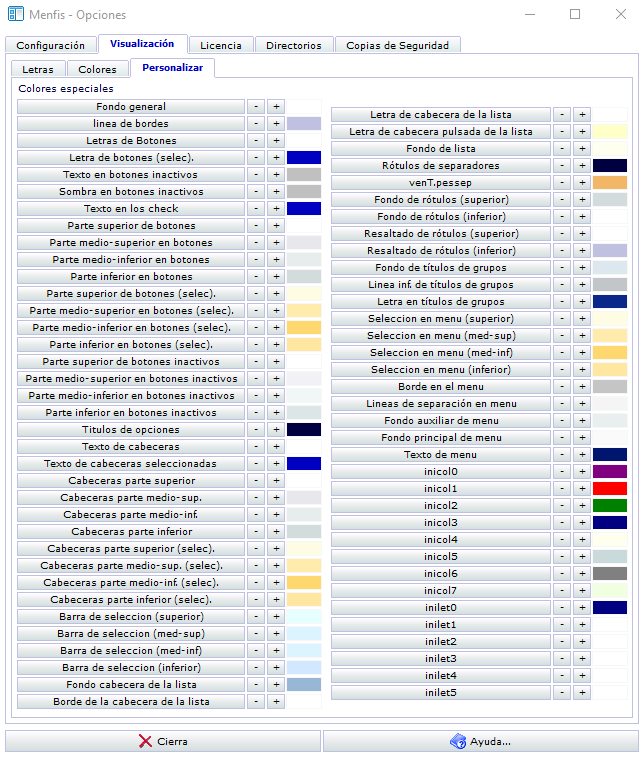Click plus for Lineas de separación en menu
Screen dimensions: 644x757
coord(582,404)
